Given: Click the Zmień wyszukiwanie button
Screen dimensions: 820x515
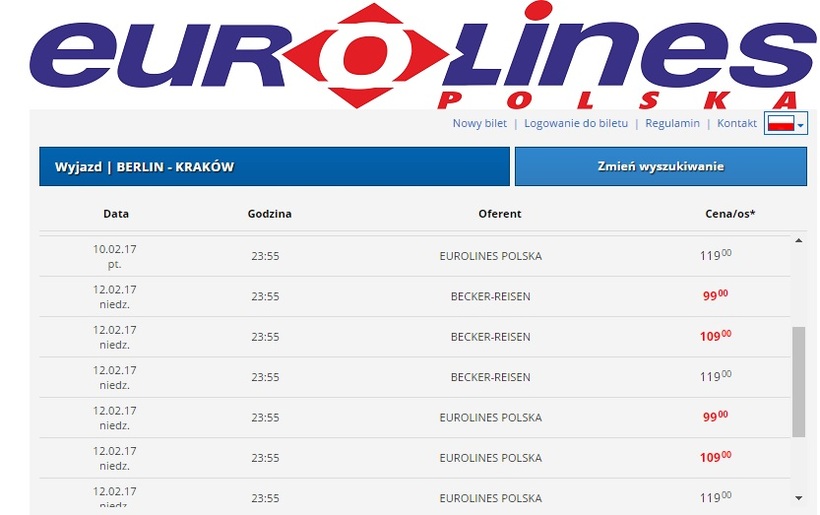Looking at the screenshot, I should 660,166.
